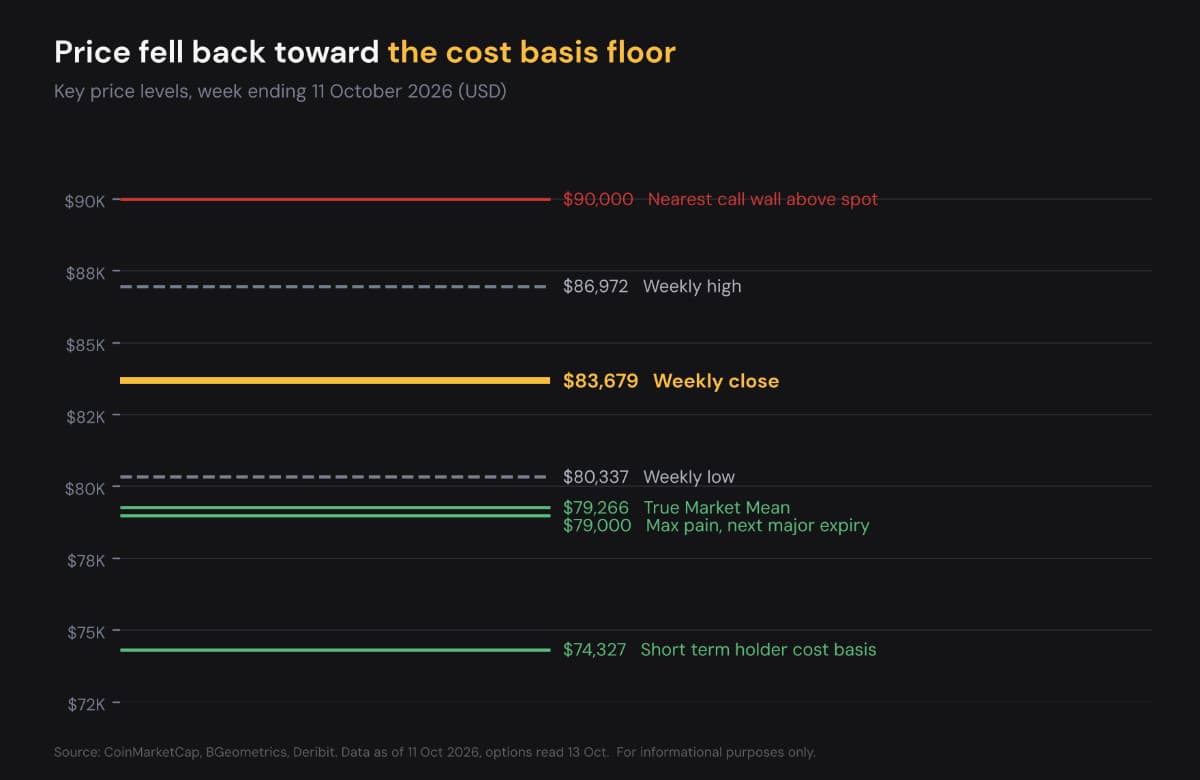Select the $79,266 value label

click(x=596, y=507)
